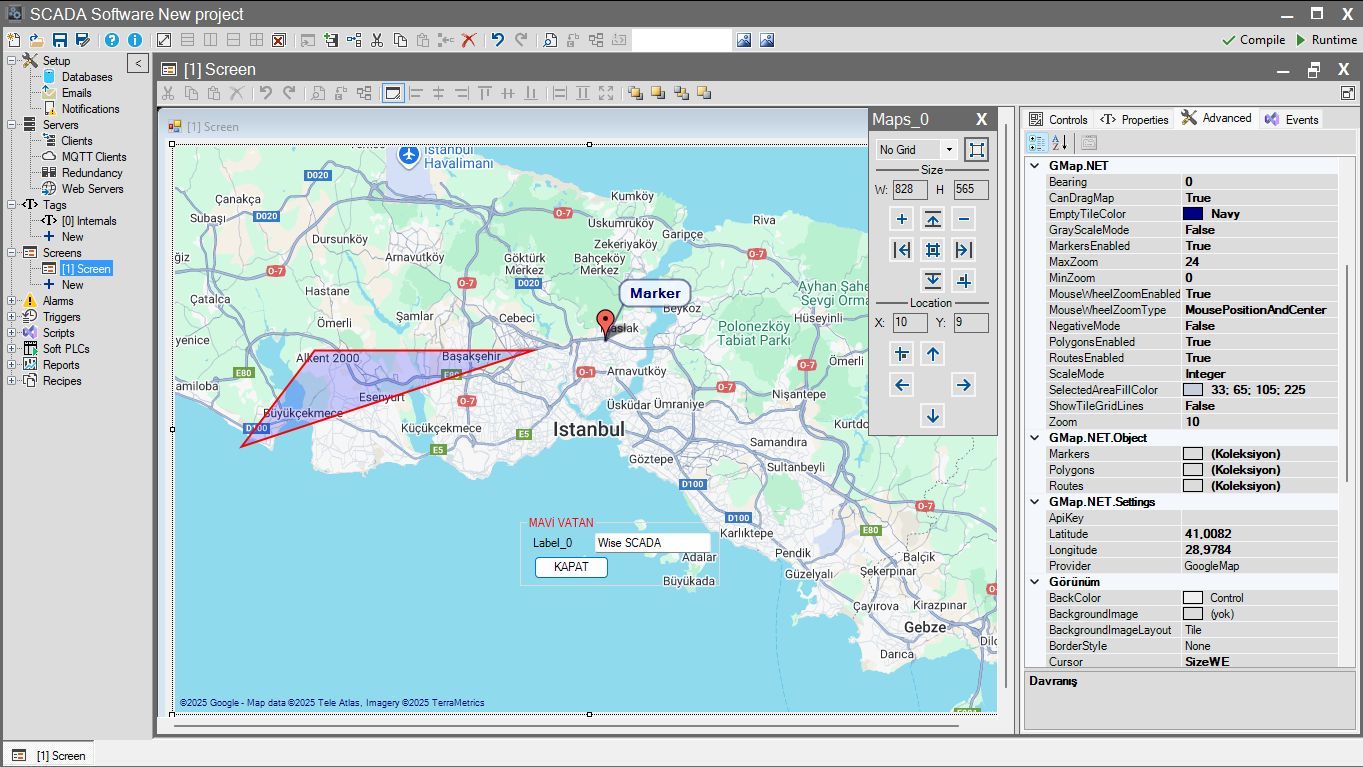The height and width of the screenshot is (767, 1363).
Task: Expand the Alarms tree node
Action: pos(11,301)
